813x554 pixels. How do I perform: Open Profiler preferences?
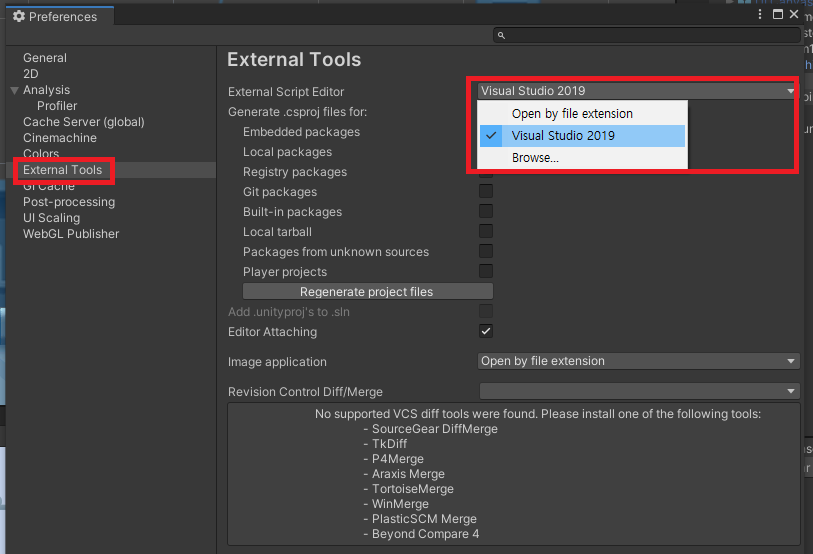(57, 106)
